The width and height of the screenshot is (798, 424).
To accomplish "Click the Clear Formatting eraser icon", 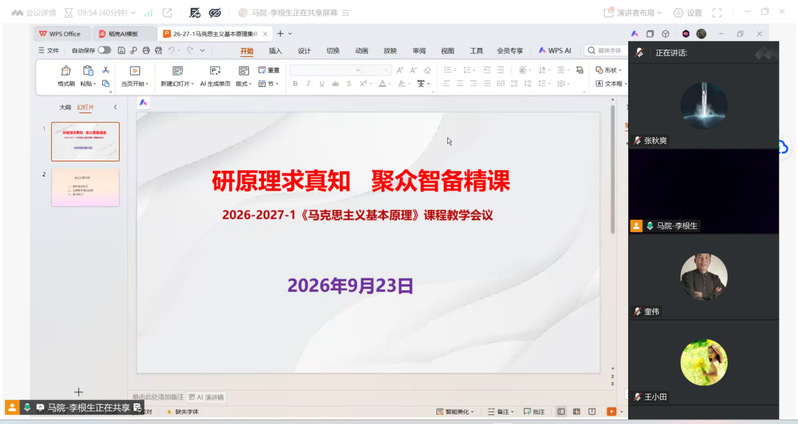I will [427, 70].
